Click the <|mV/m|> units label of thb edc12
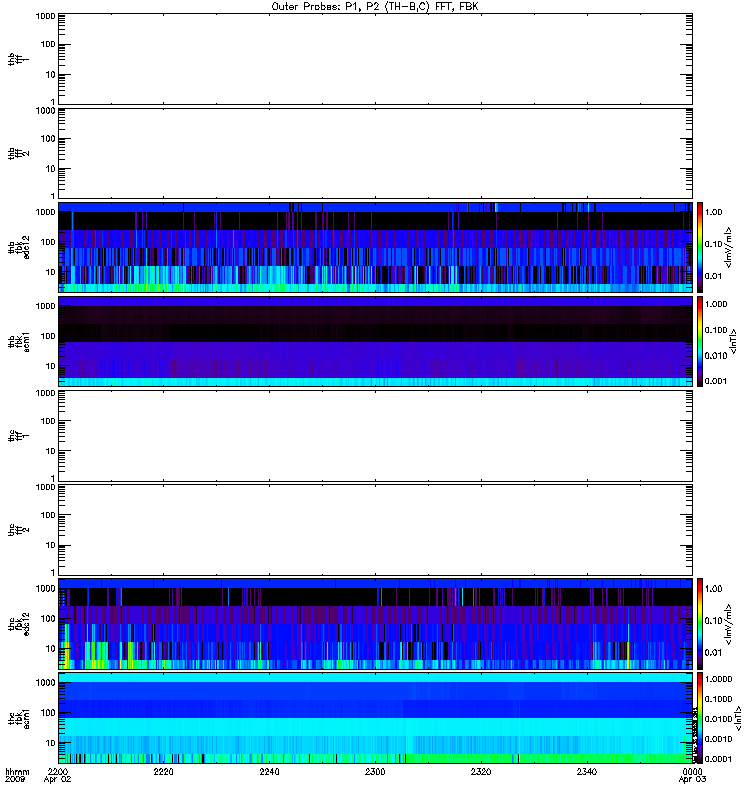Viewport: 750px width, 800px height. click(728, 247)
